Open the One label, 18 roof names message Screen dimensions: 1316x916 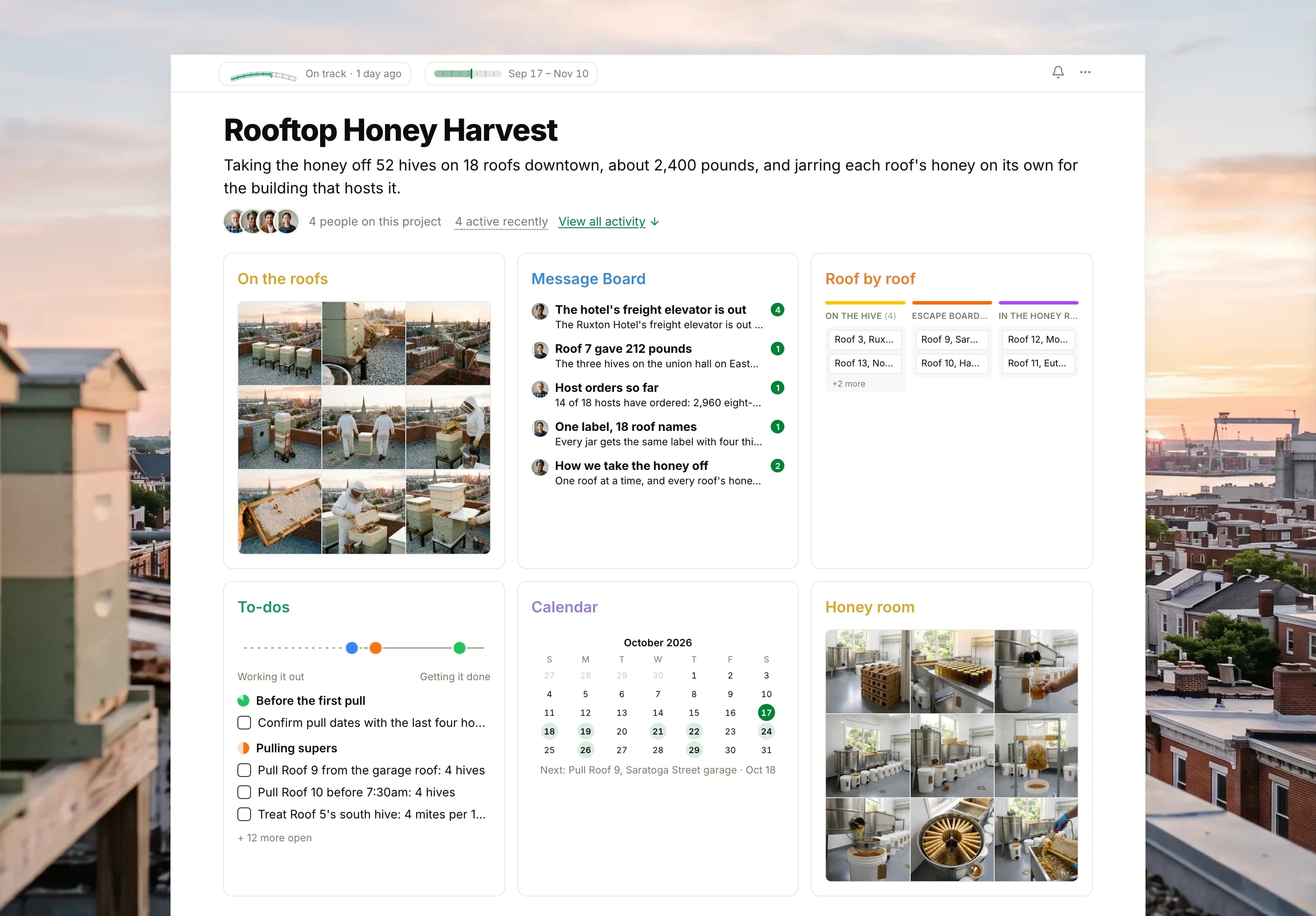[x=658, y=434]
